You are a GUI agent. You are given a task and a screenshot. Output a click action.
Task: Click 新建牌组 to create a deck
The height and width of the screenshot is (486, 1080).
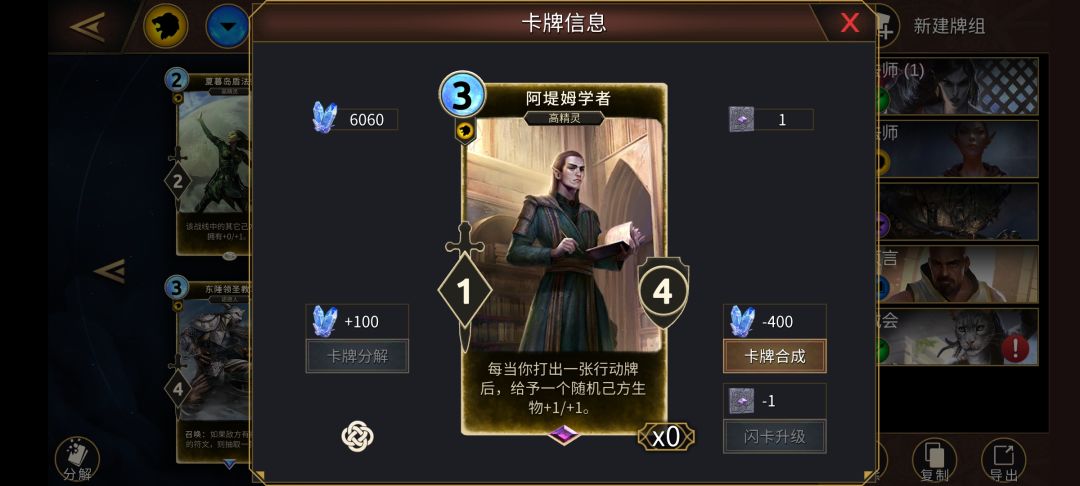pyautogui.click(x=948, y=26)
